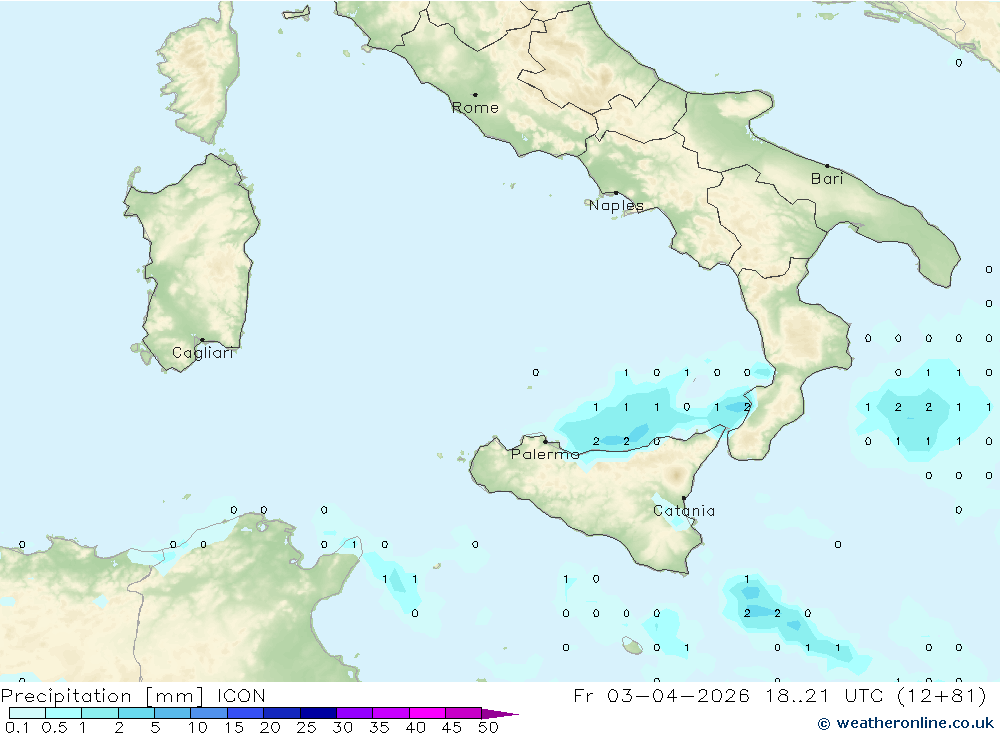Click the black dot marking Rome
The height and width of the screenshot is (733, 1000).
(x=475, y=94)
